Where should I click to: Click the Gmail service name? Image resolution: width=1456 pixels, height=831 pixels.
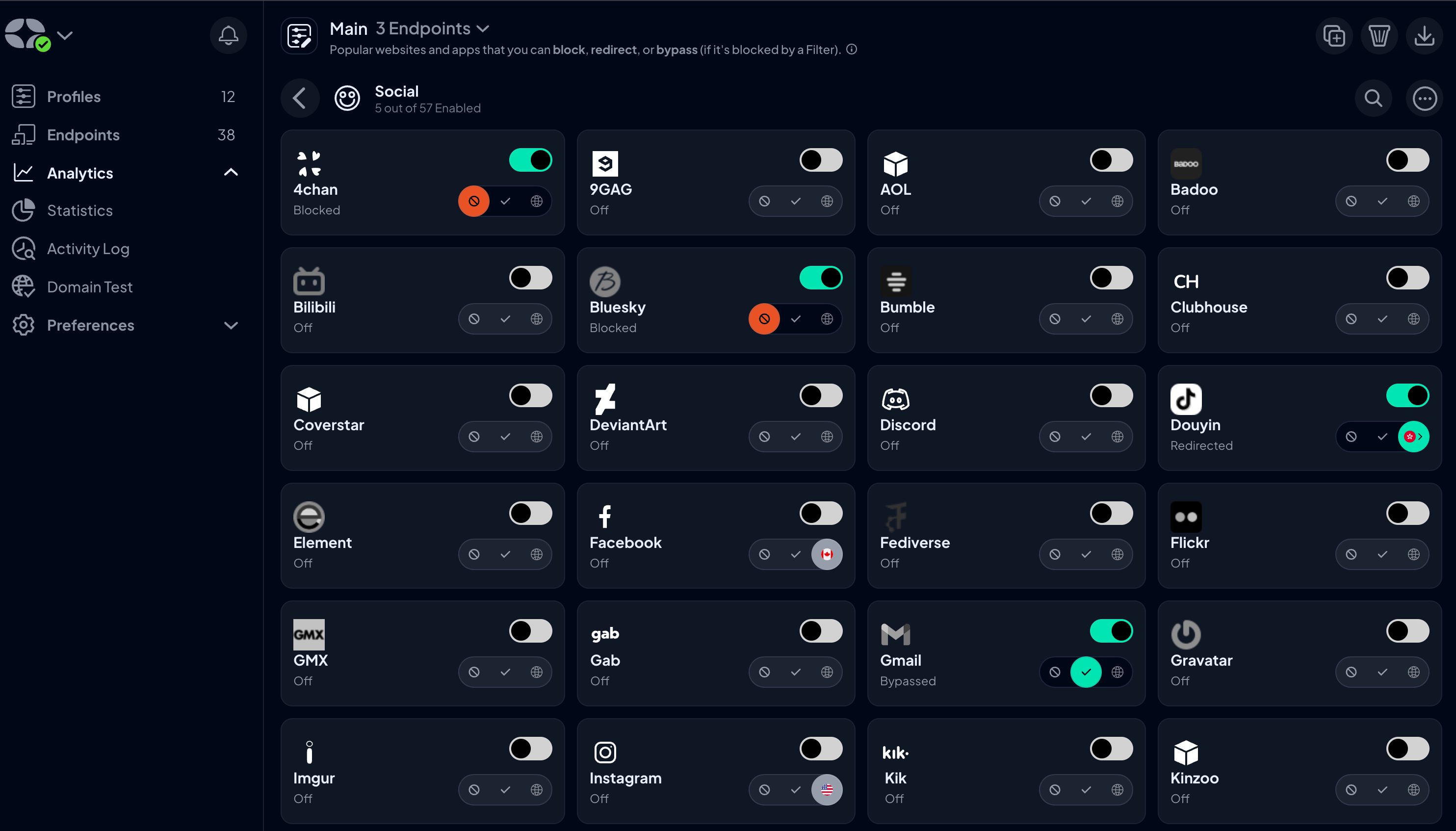[900, 660]
